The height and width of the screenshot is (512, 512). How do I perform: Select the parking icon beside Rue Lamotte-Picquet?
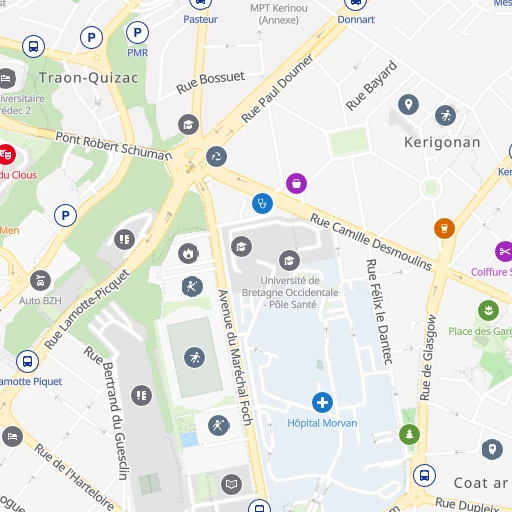tap(65, 215)
